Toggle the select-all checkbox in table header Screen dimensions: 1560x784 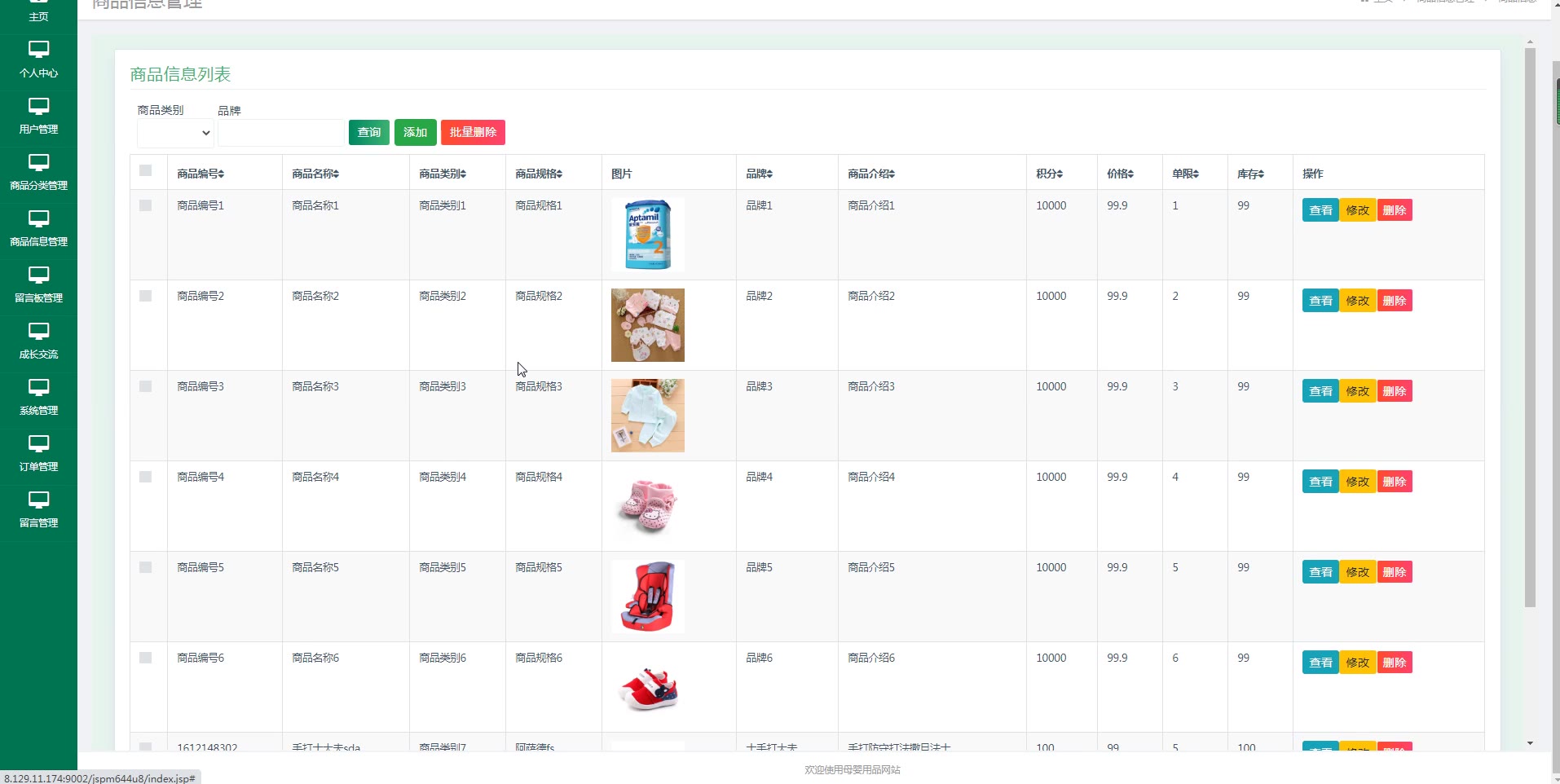point(146,170)
